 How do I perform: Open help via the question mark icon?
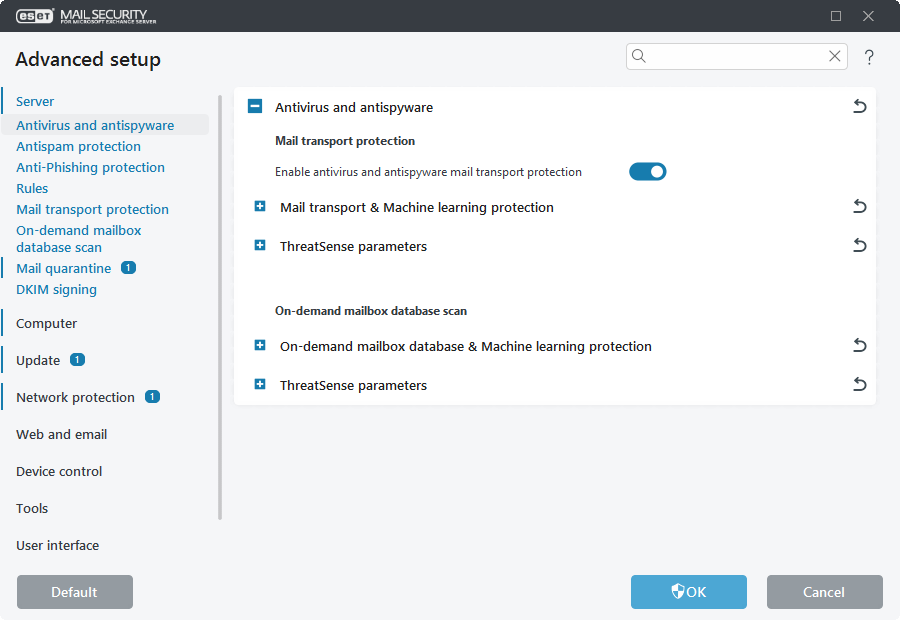point(869,57)
